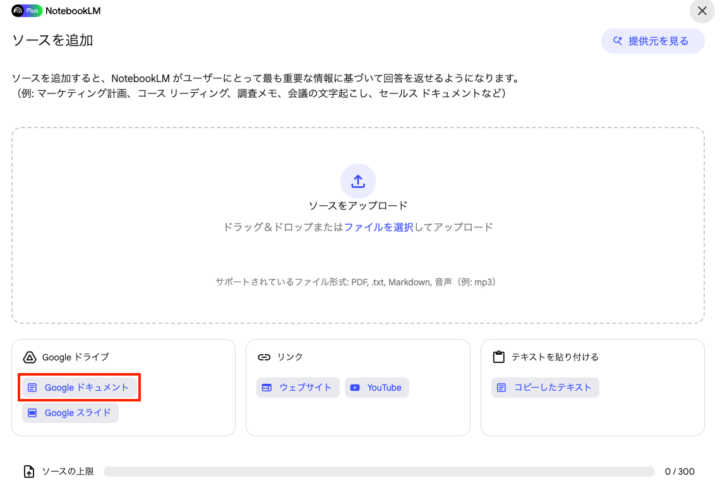720x493 pixels.
Task: Click the NotebookLM title text
Action: tap(73, 11)
